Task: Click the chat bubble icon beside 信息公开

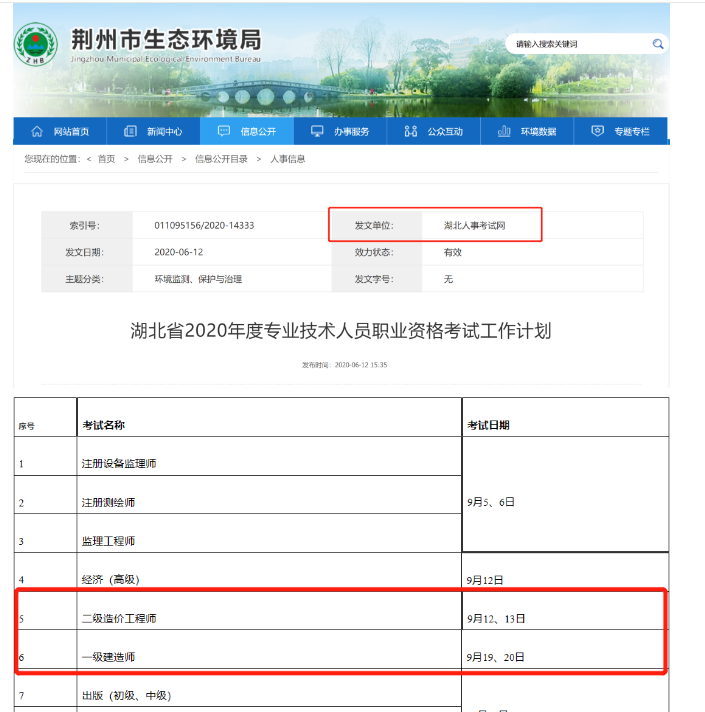Action: pos(224,131)
